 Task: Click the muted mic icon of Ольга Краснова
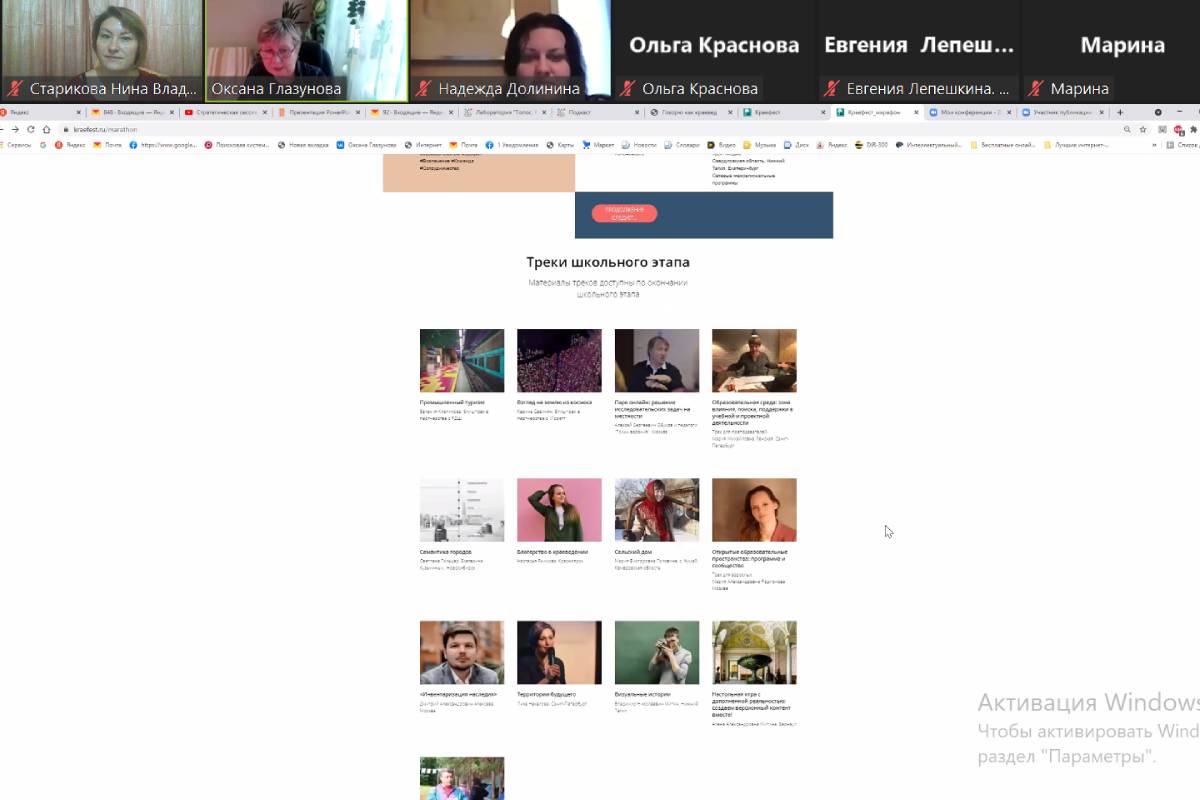628,89
